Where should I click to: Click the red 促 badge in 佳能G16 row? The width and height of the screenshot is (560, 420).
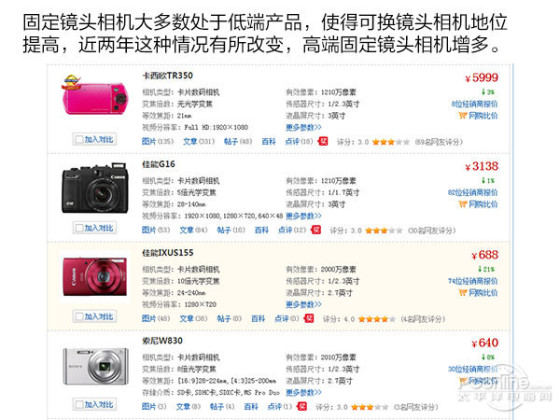tap(316, 230)
